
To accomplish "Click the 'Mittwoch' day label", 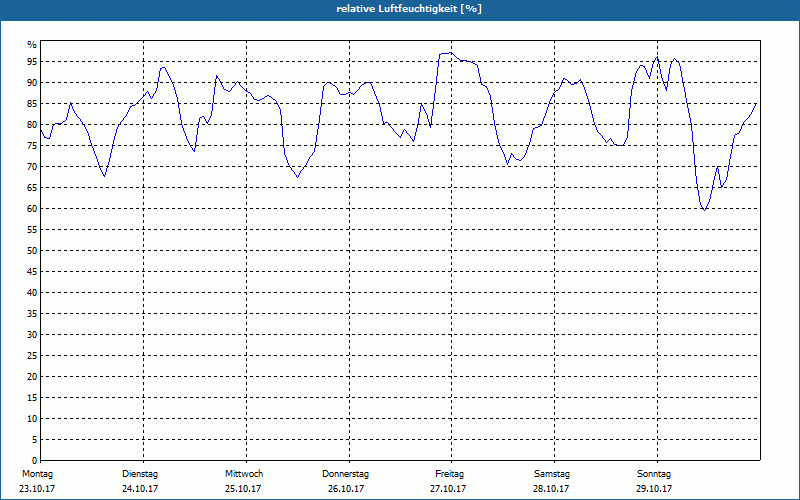I will (x=244, y=474).
